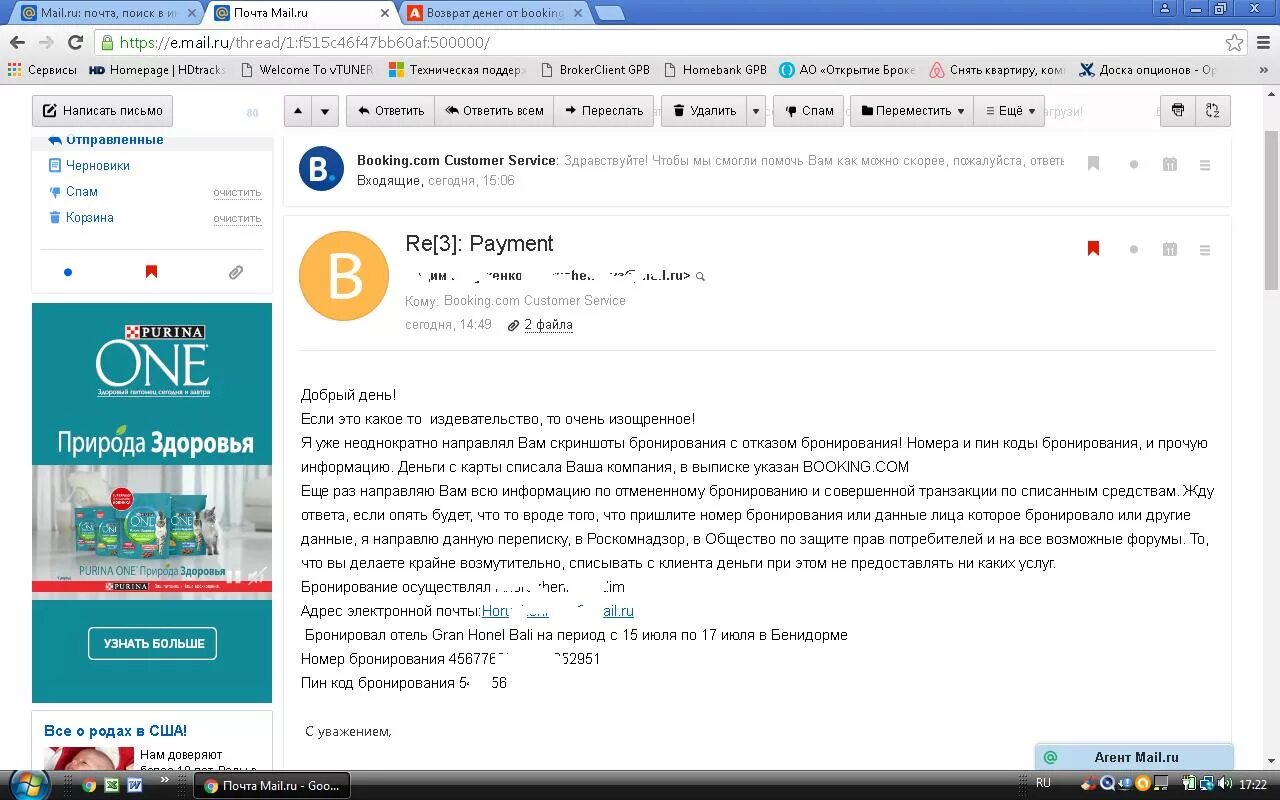Open the 2 файла attachments link
The width and height of the screenshot is (1280, 800).
click(548, 325)
